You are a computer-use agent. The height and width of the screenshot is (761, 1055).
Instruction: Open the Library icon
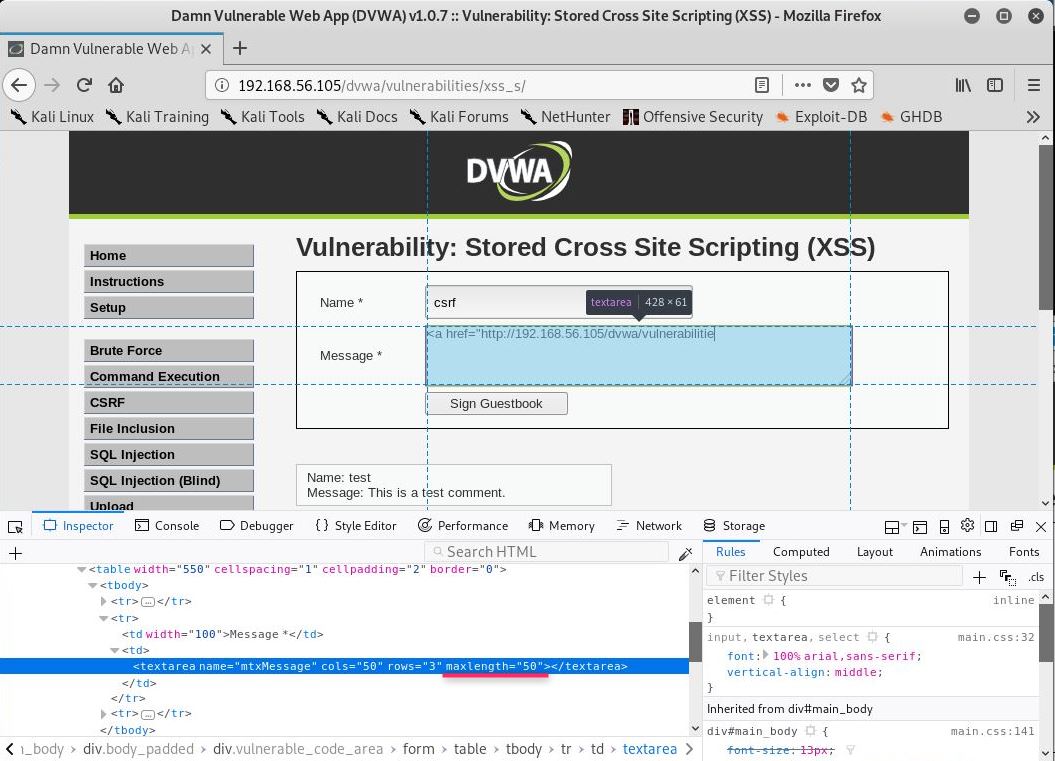pyautogui.click(x=963, y=85)
